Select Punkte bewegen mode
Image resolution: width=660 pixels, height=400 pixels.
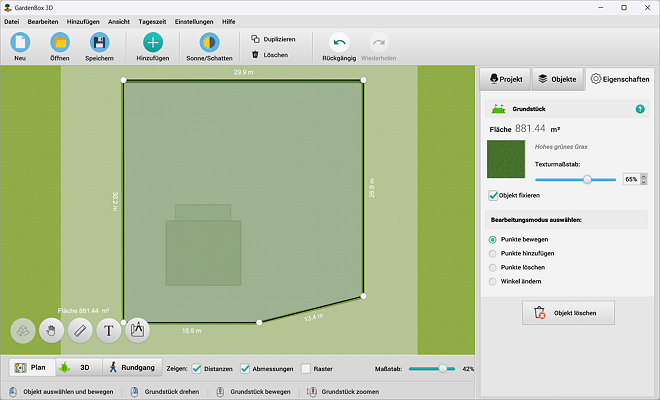[x=492, y=240]
